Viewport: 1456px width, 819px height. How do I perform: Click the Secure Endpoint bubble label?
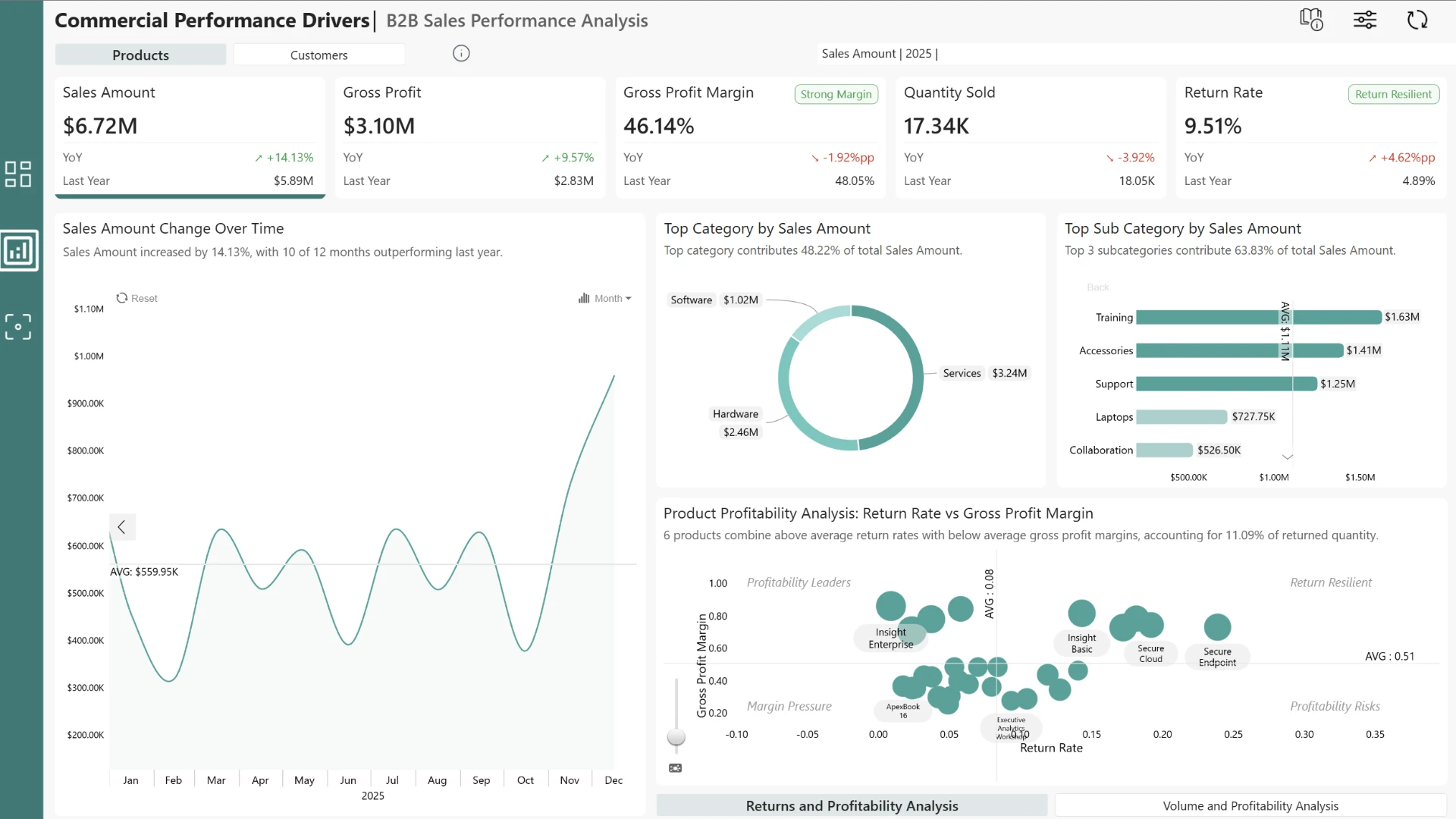1217,657
